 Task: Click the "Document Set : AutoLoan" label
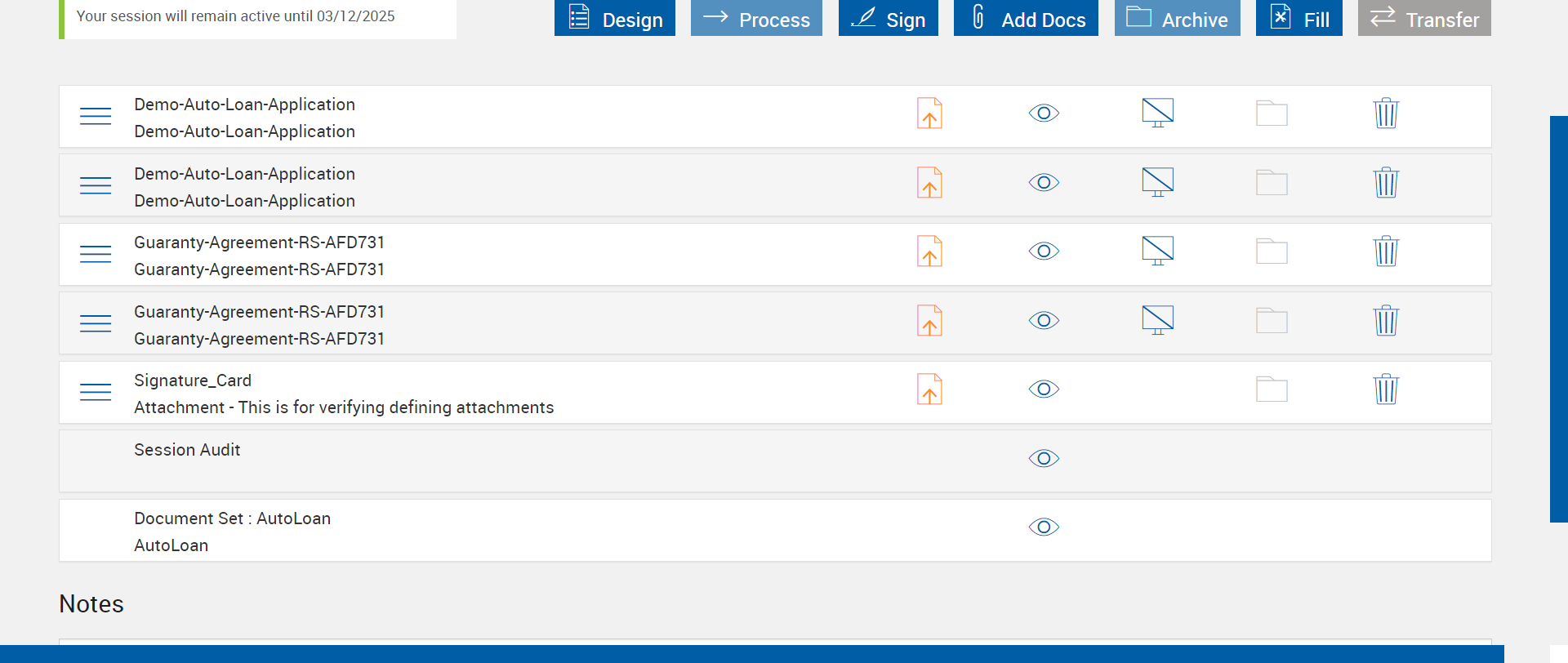pos(232,518)
